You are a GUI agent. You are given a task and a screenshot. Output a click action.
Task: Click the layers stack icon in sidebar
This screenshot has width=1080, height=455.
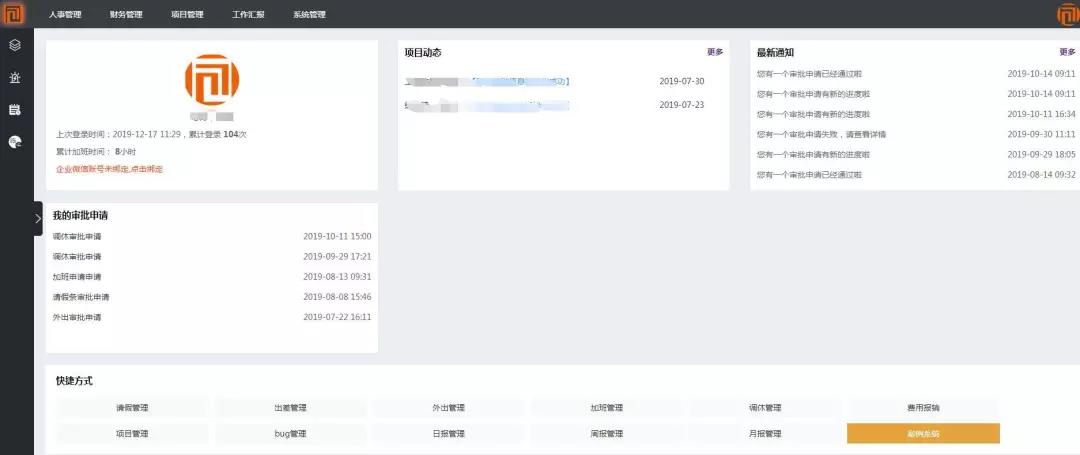(15, 45)
